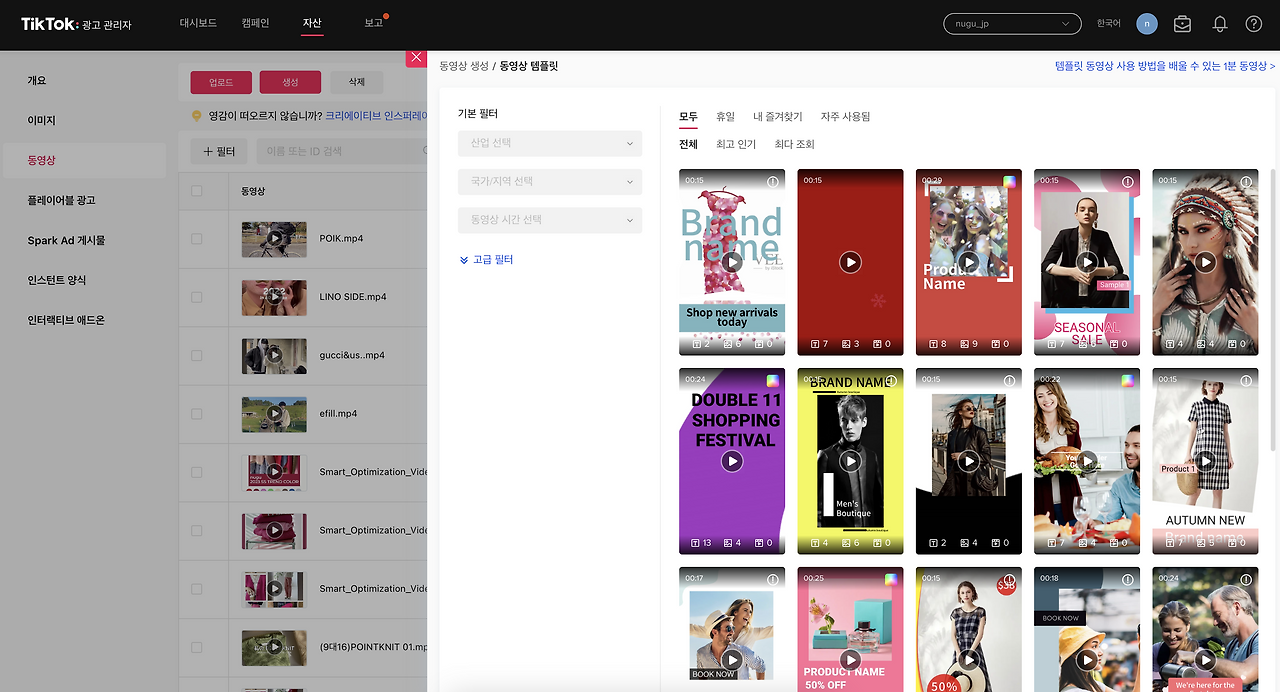Open the 한국어 language selector
The height and width of the screenshot is (692, 1280).
(x=1109, y=24)
